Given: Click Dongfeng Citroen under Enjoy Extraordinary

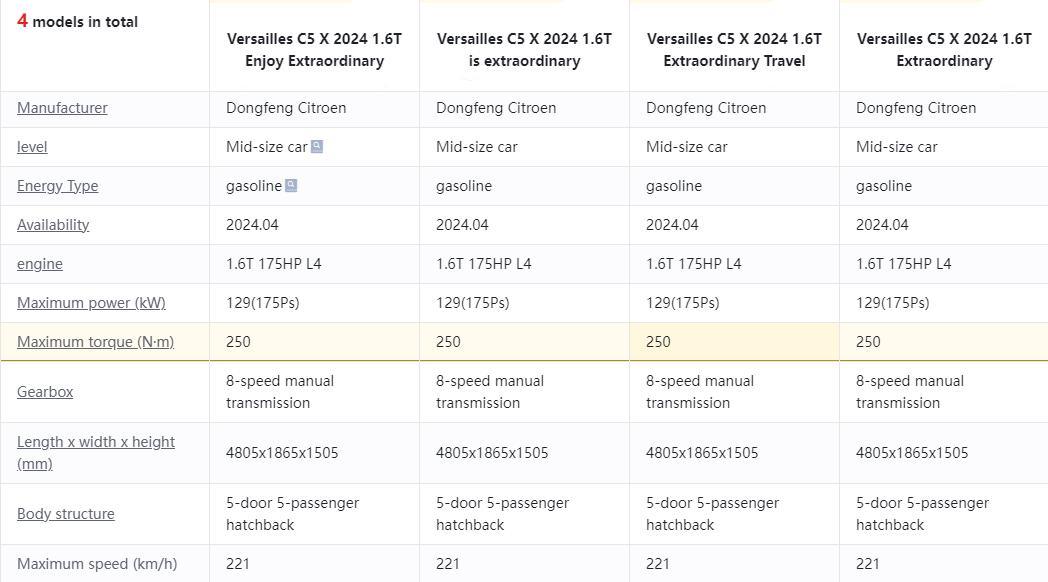Looking at the screenshot, I should [x=286, y=108].
